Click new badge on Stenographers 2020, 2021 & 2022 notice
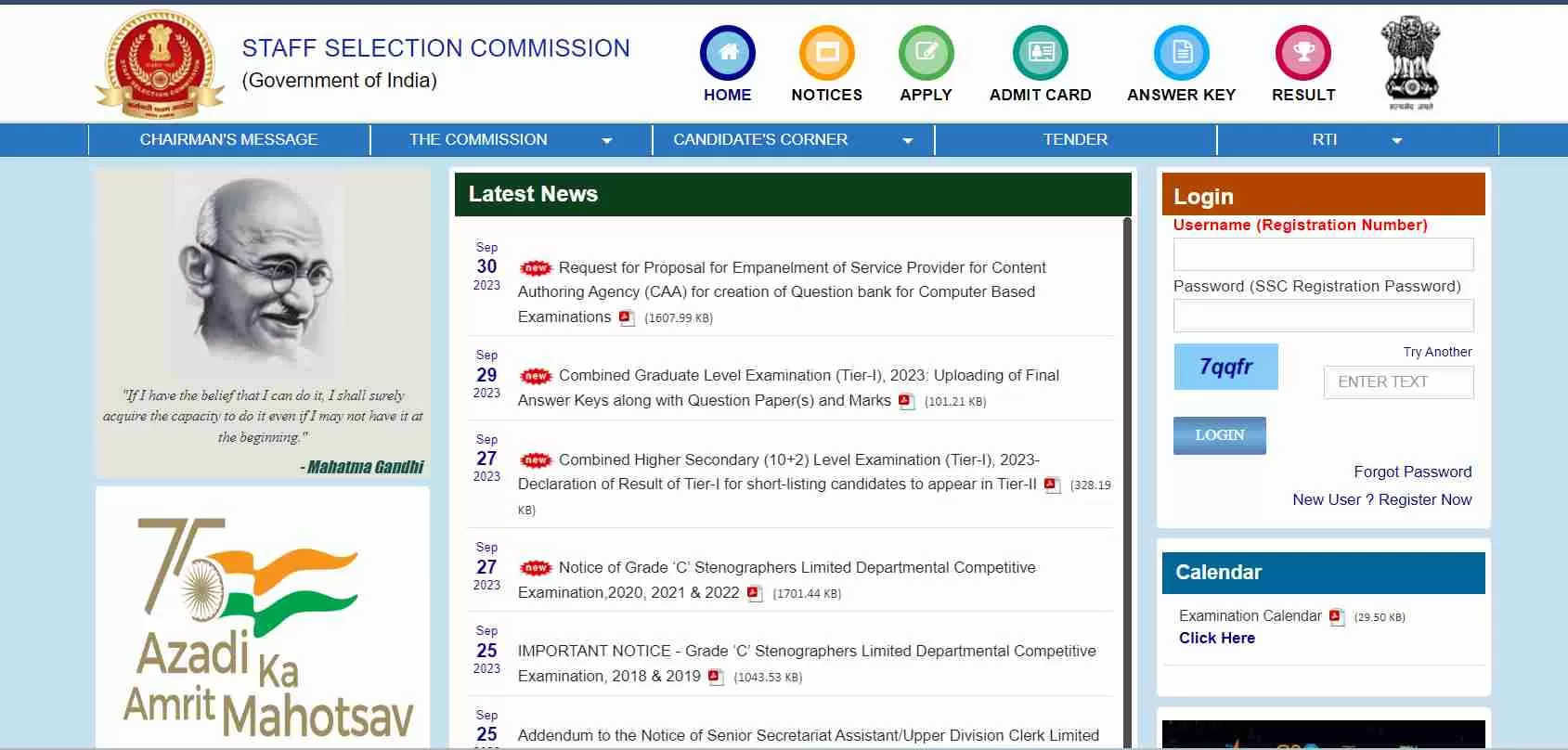Screen dimensions: 1568x750 point(536,568)
